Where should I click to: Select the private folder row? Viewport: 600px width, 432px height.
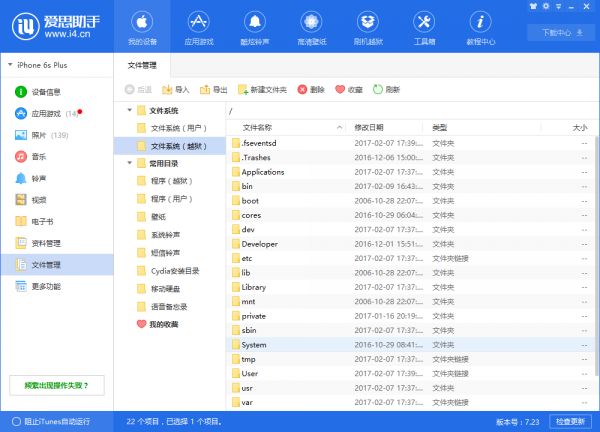click(x=410, y=316)
